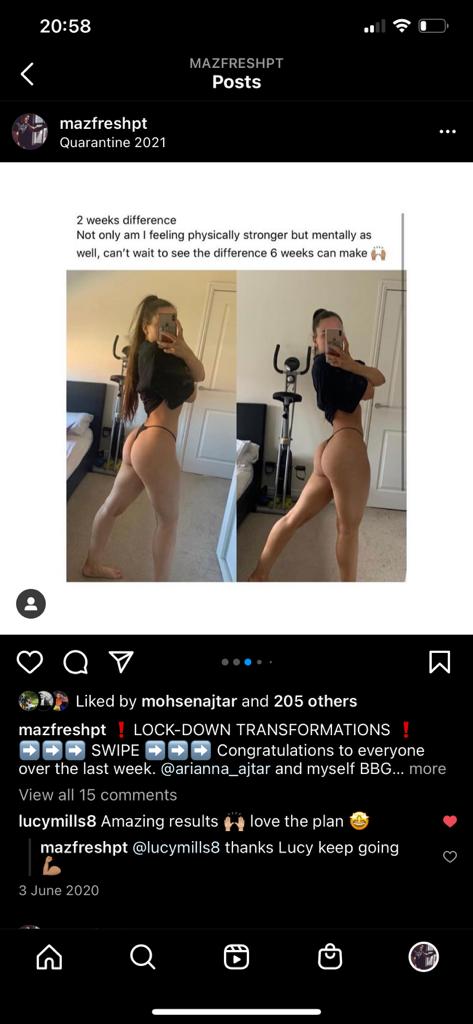Open mazfreshpt profile picture in post header

coord(30,131)
